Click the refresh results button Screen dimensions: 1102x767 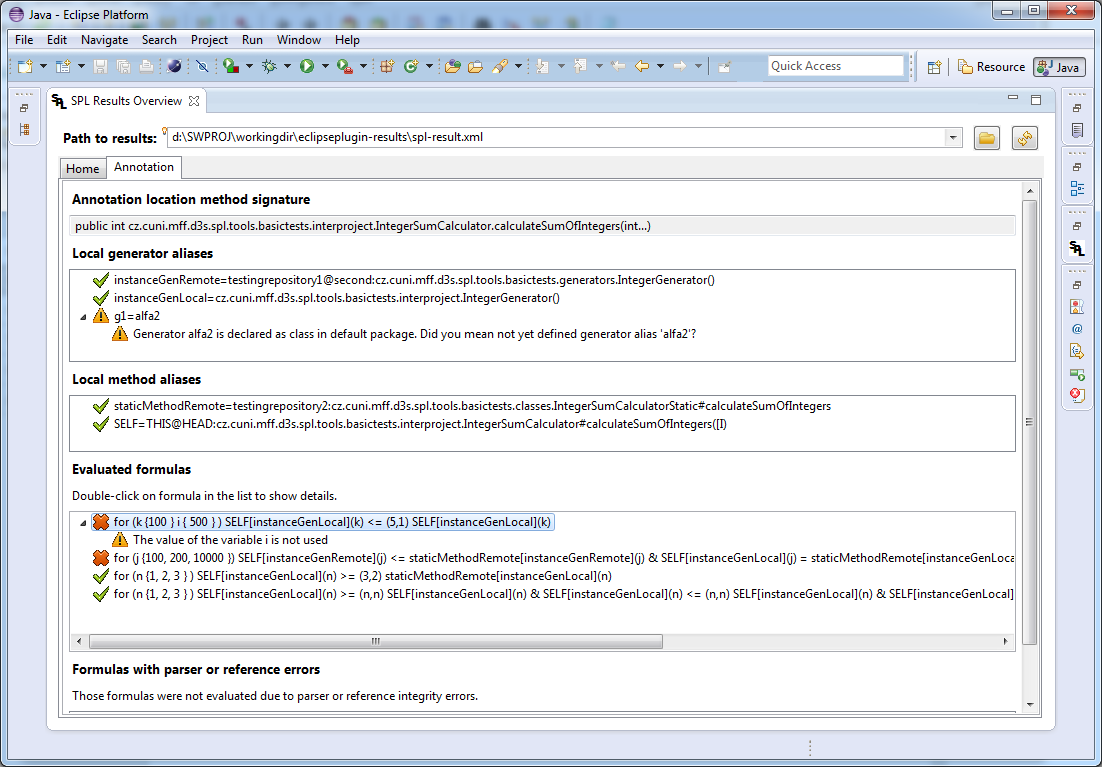coord(1025,138)
